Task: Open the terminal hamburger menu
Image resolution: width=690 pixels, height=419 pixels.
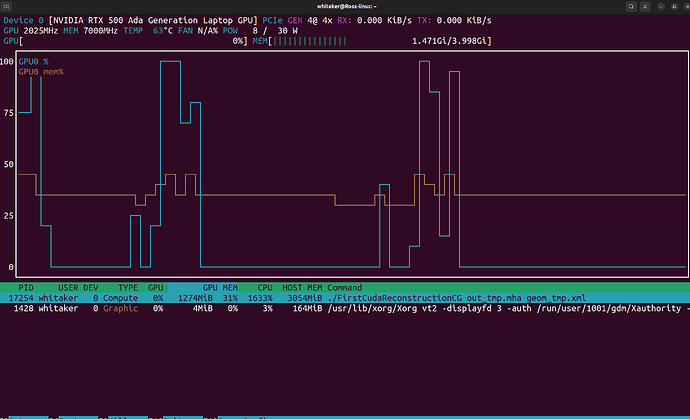Action: tap(645, 7)
